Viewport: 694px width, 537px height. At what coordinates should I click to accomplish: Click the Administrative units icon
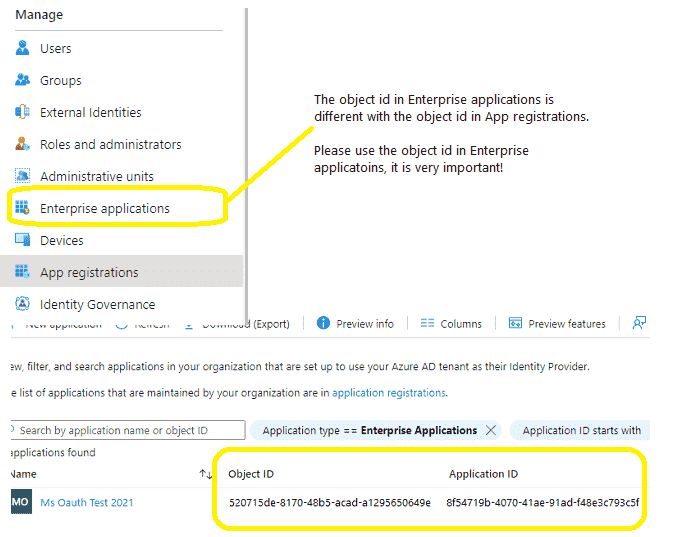coord(22,176)
